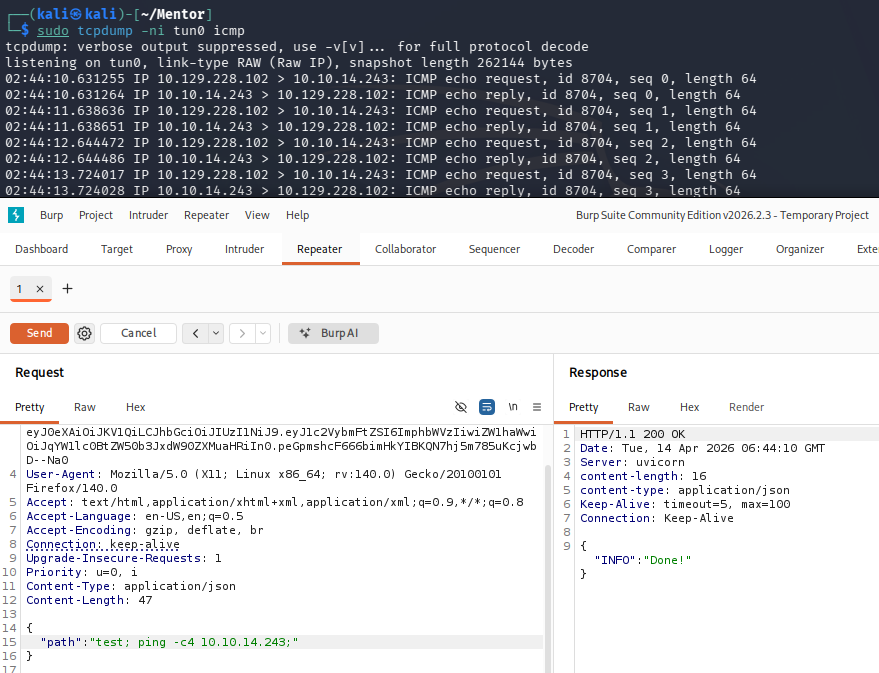Close Repeater tab 1
The image size is (879, 673).
40,289
